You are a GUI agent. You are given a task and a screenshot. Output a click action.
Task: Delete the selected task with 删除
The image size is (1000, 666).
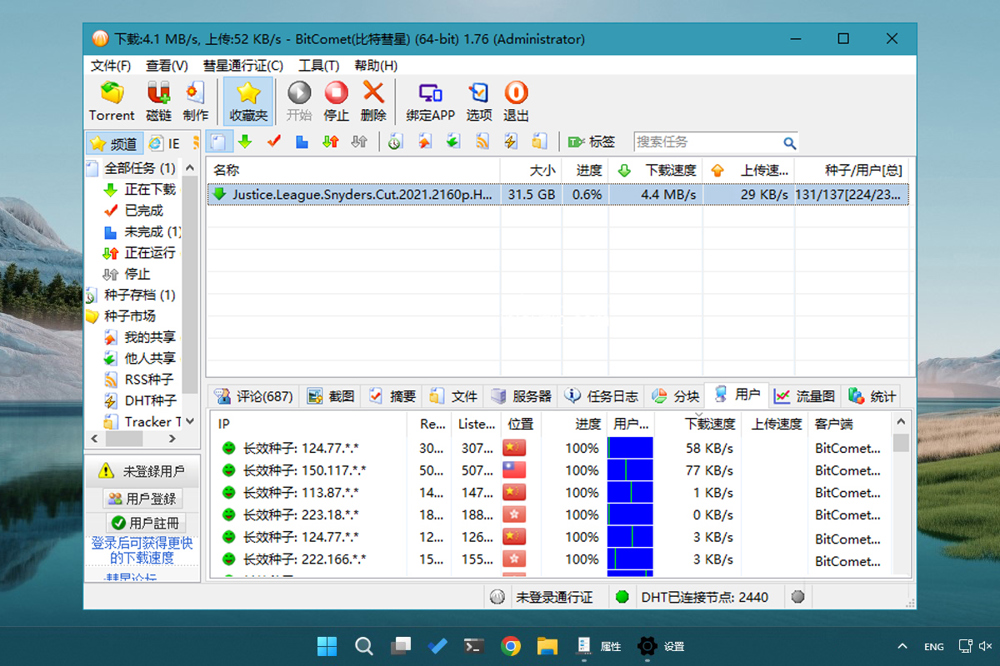373,101
